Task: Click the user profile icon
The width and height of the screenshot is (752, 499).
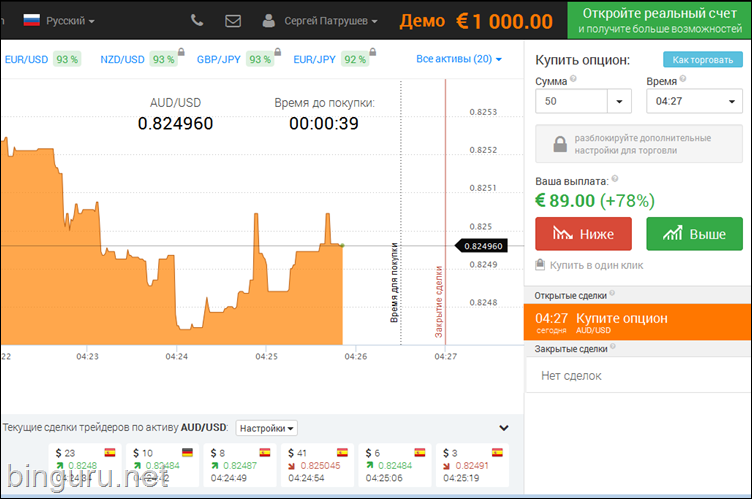Action: pyautogui.click(x=268, y=20)
